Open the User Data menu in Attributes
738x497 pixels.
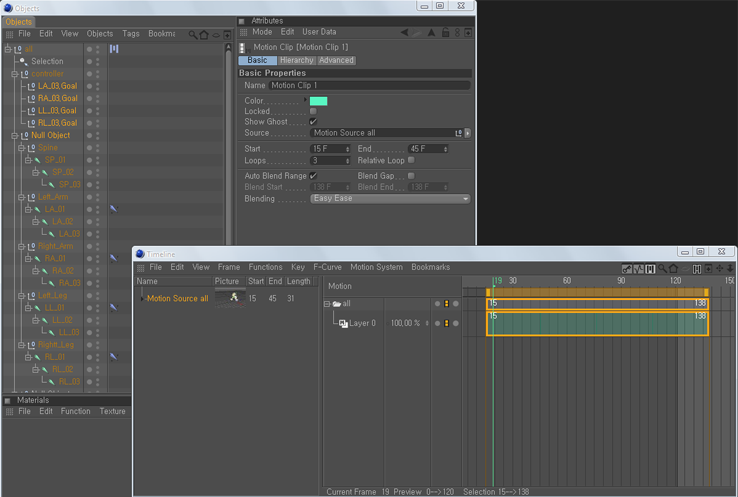coord(319,32)
